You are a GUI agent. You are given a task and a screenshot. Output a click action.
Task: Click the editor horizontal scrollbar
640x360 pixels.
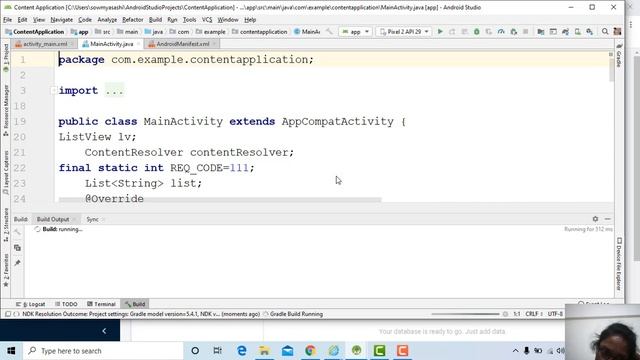pos(220,200)
